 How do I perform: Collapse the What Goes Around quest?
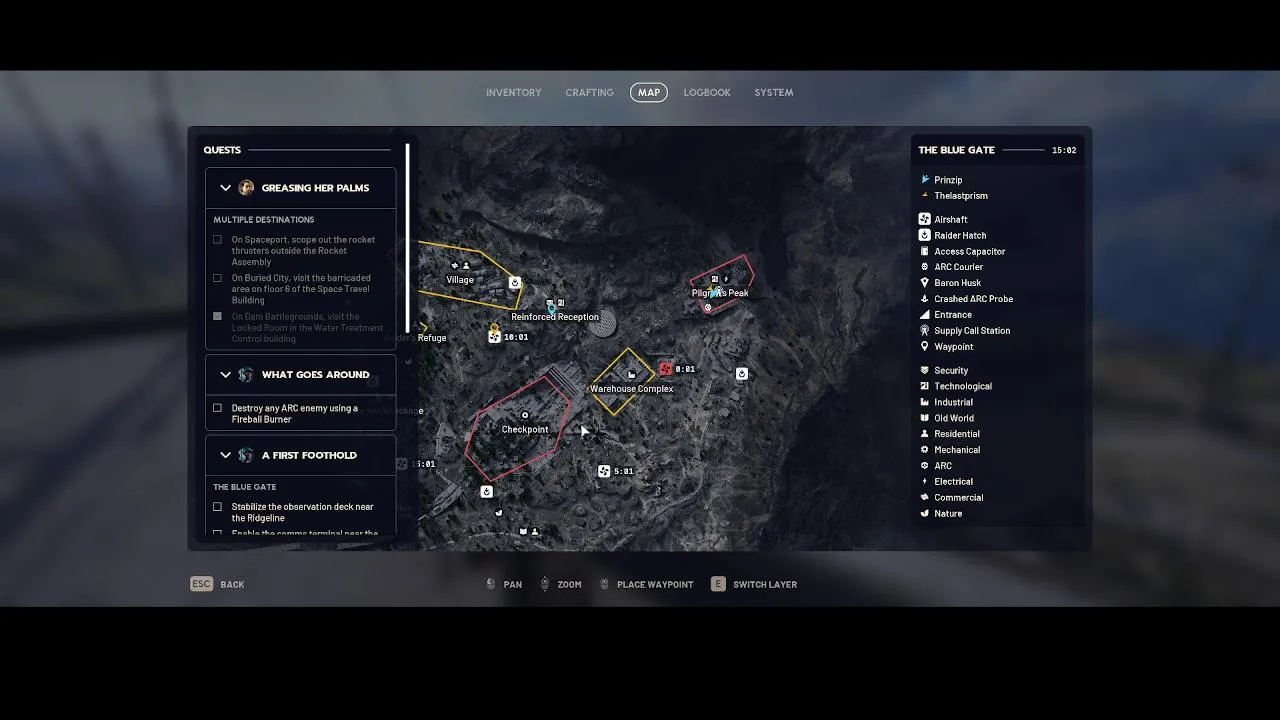pos(225,375)
